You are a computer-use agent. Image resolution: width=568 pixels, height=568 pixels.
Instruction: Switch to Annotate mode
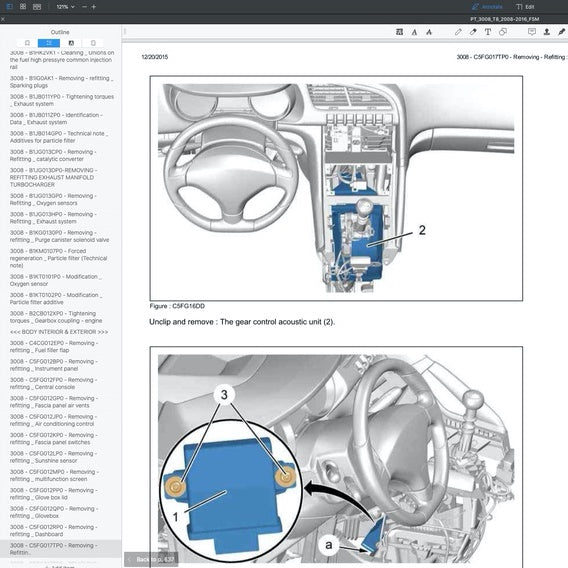(x=488, y=7)
